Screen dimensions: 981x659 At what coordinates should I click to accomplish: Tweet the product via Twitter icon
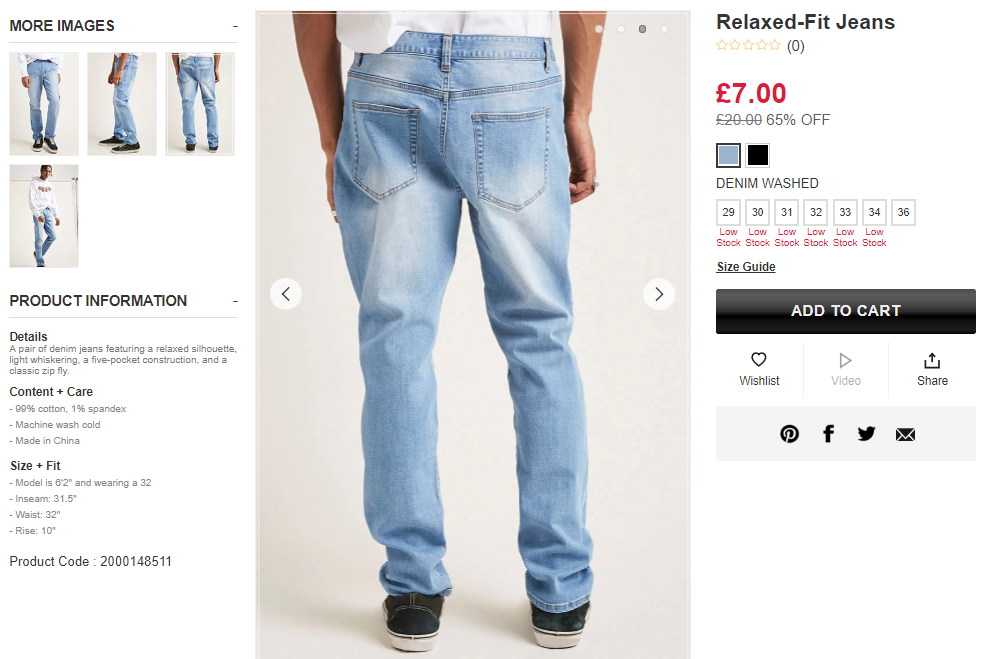point(867,434)
